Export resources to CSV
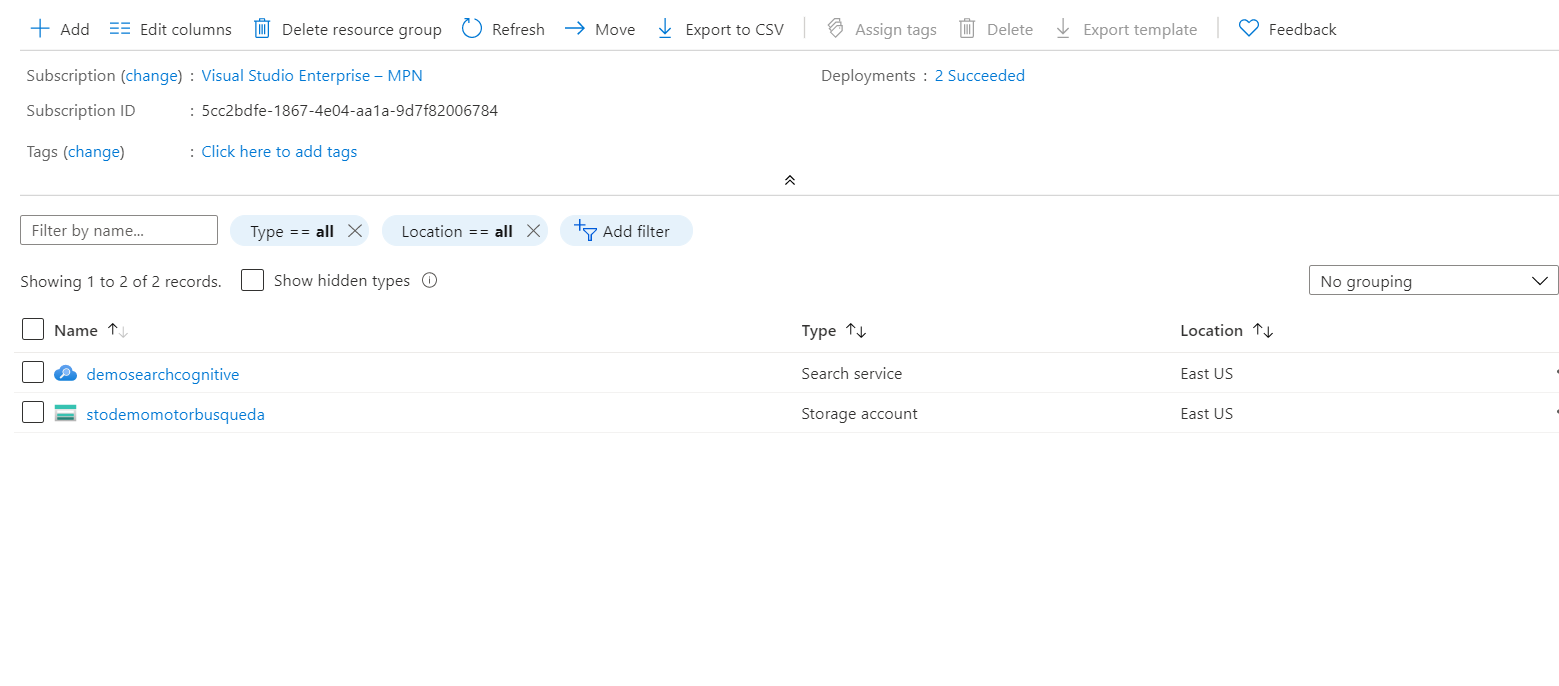The height and width of the screenshot is (686, 1559). [x=720, y=29]
